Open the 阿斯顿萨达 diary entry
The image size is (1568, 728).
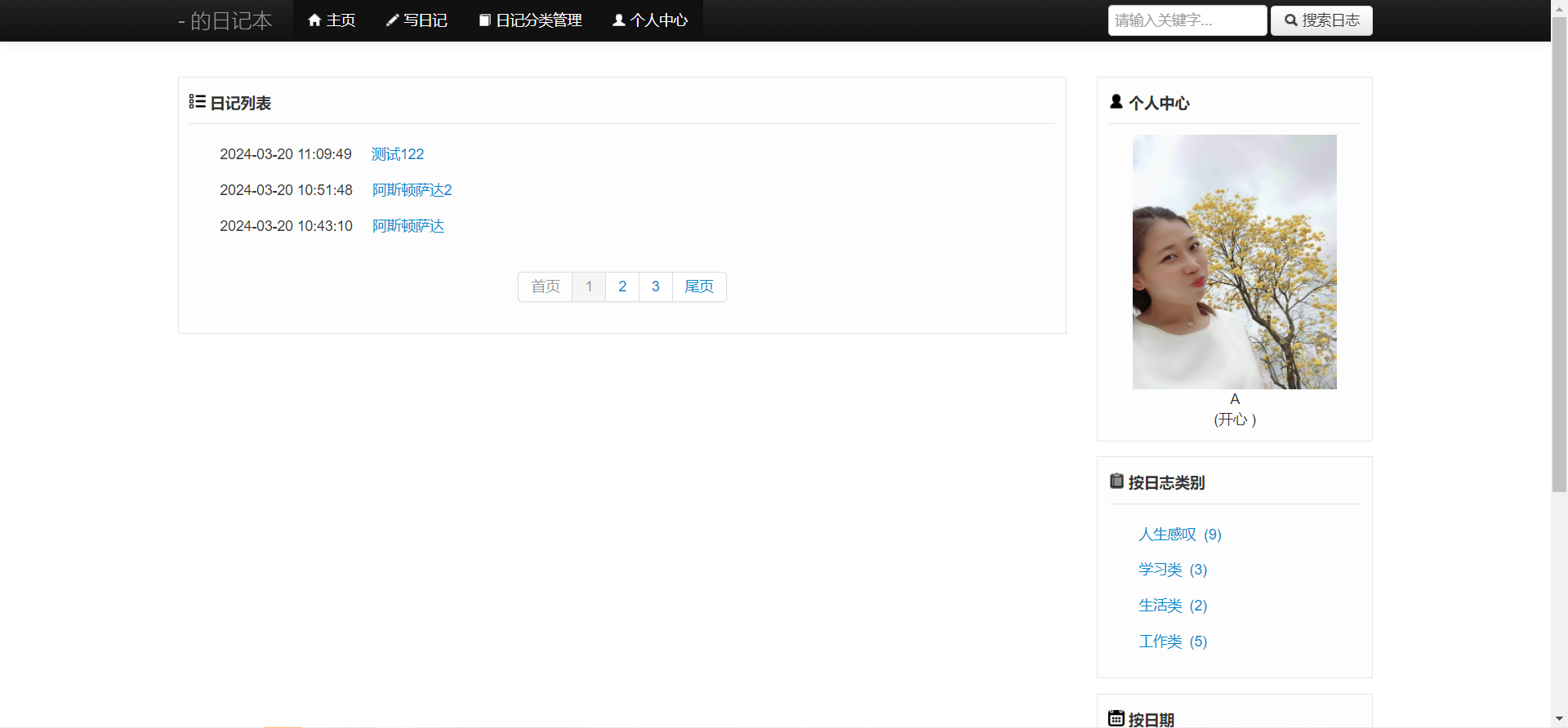click(408, 226)
